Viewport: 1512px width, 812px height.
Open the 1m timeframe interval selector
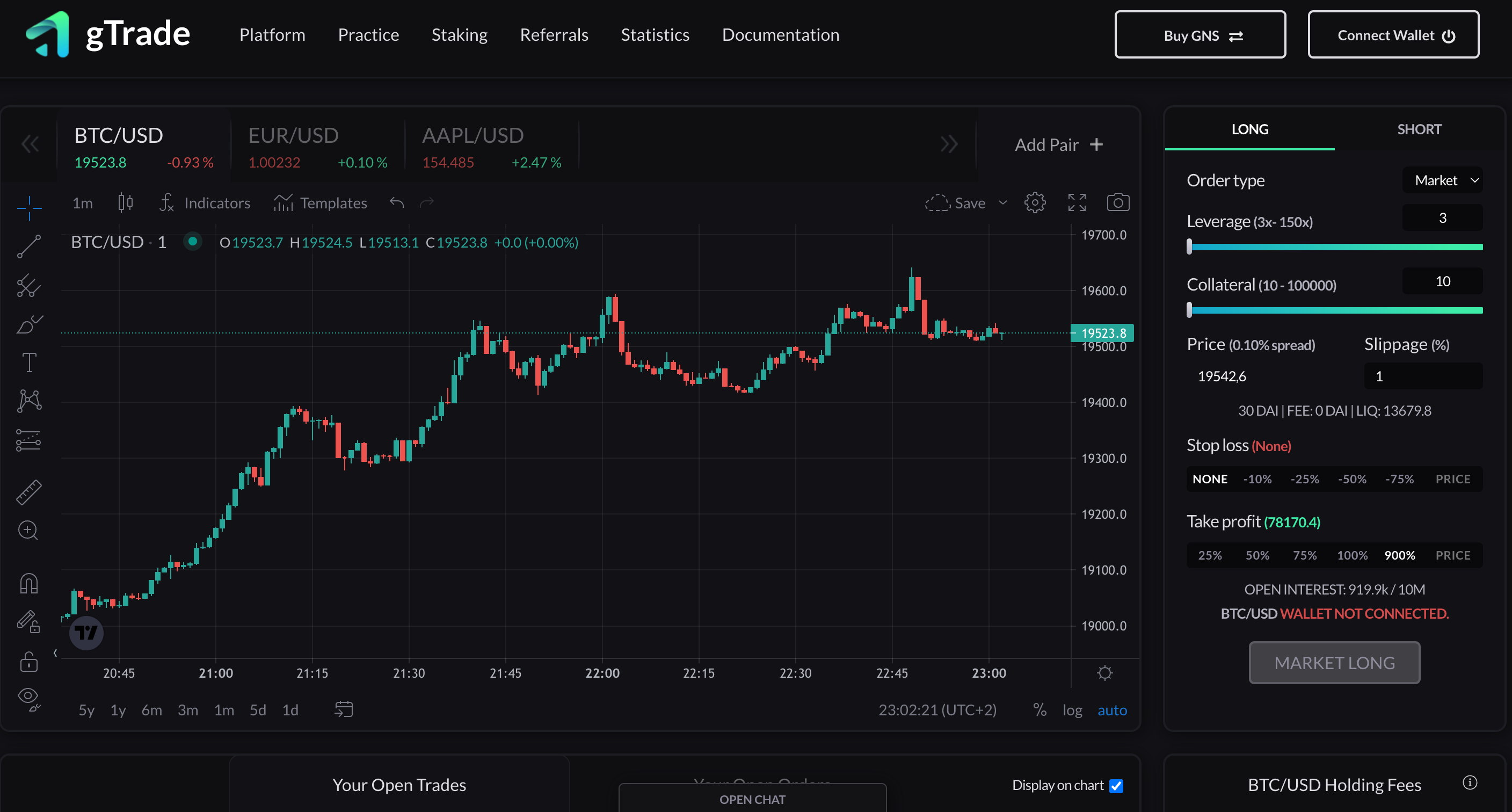click(82, 202)
